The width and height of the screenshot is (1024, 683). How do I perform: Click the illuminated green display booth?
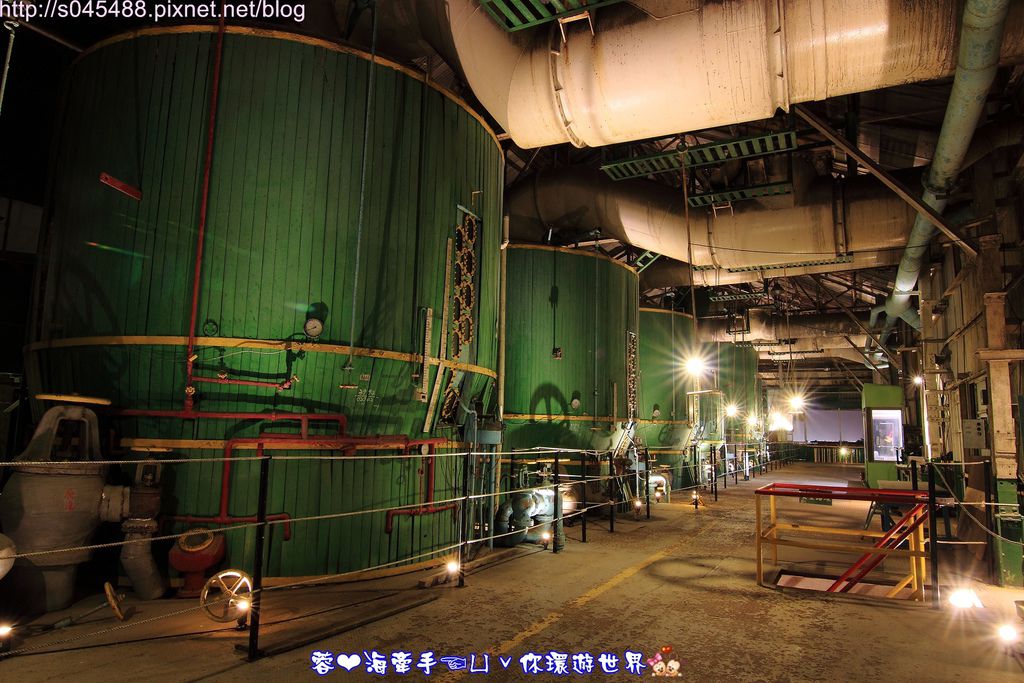(883, 433)
